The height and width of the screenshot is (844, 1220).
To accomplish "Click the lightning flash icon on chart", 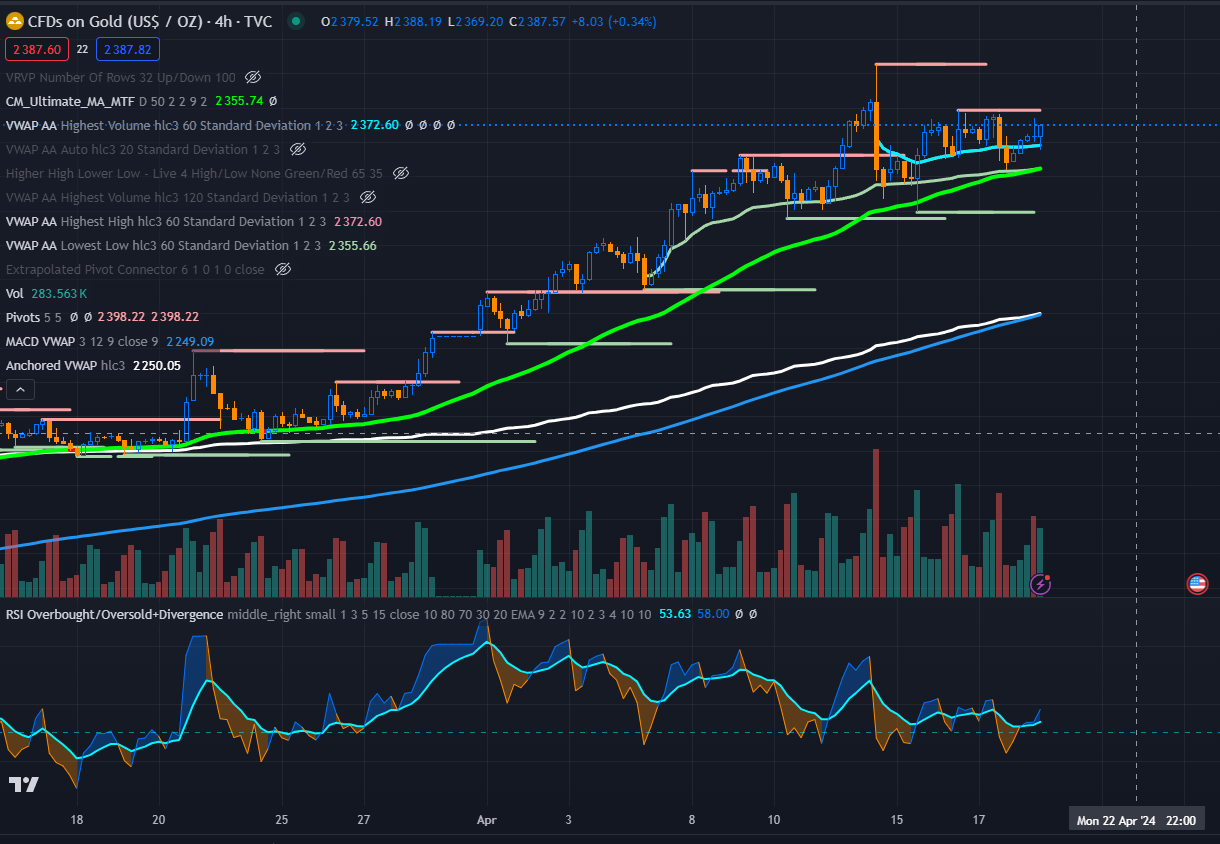I will pyautogui.click(x=1041, y=583).
